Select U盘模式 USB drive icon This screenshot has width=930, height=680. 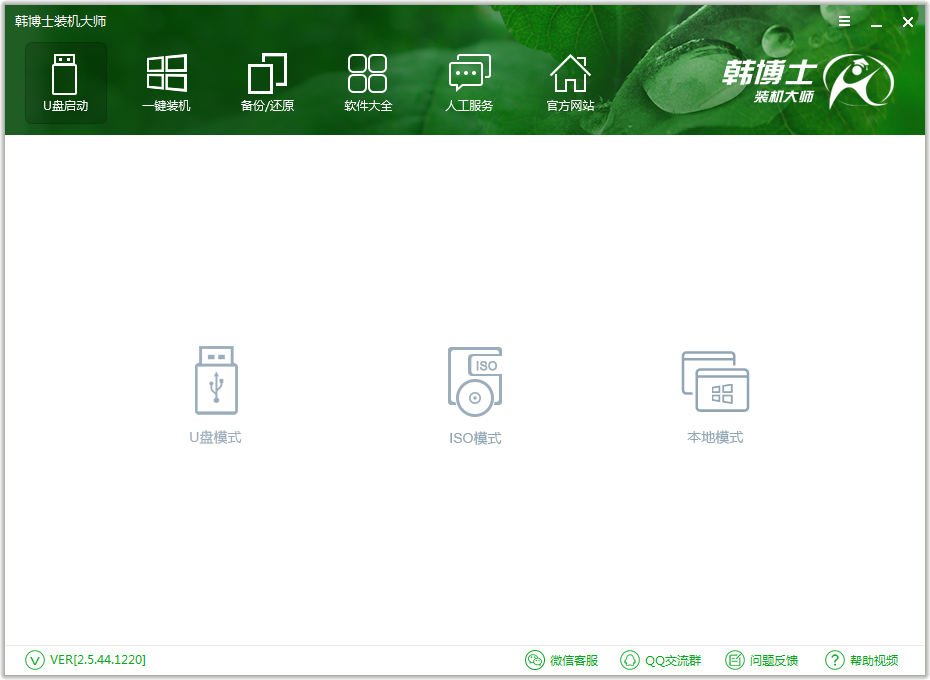tap(216, 380)
